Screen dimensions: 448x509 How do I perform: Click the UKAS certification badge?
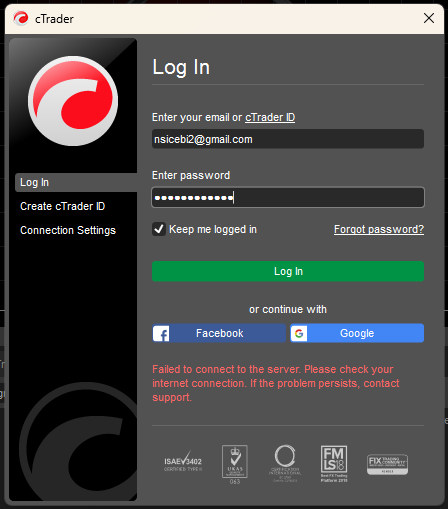point(235,464)
